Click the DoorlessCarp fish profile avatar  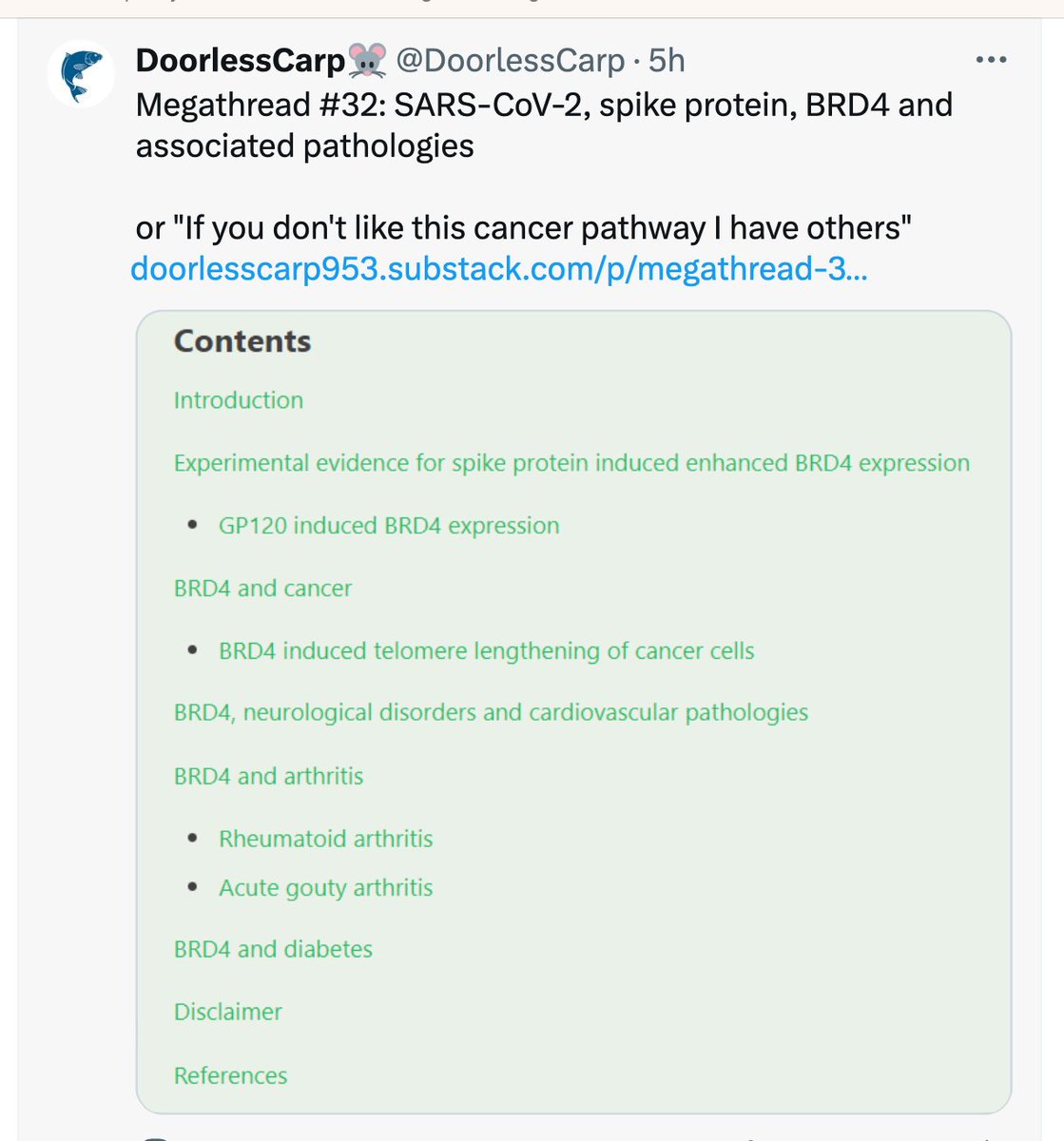pos(81,75)
